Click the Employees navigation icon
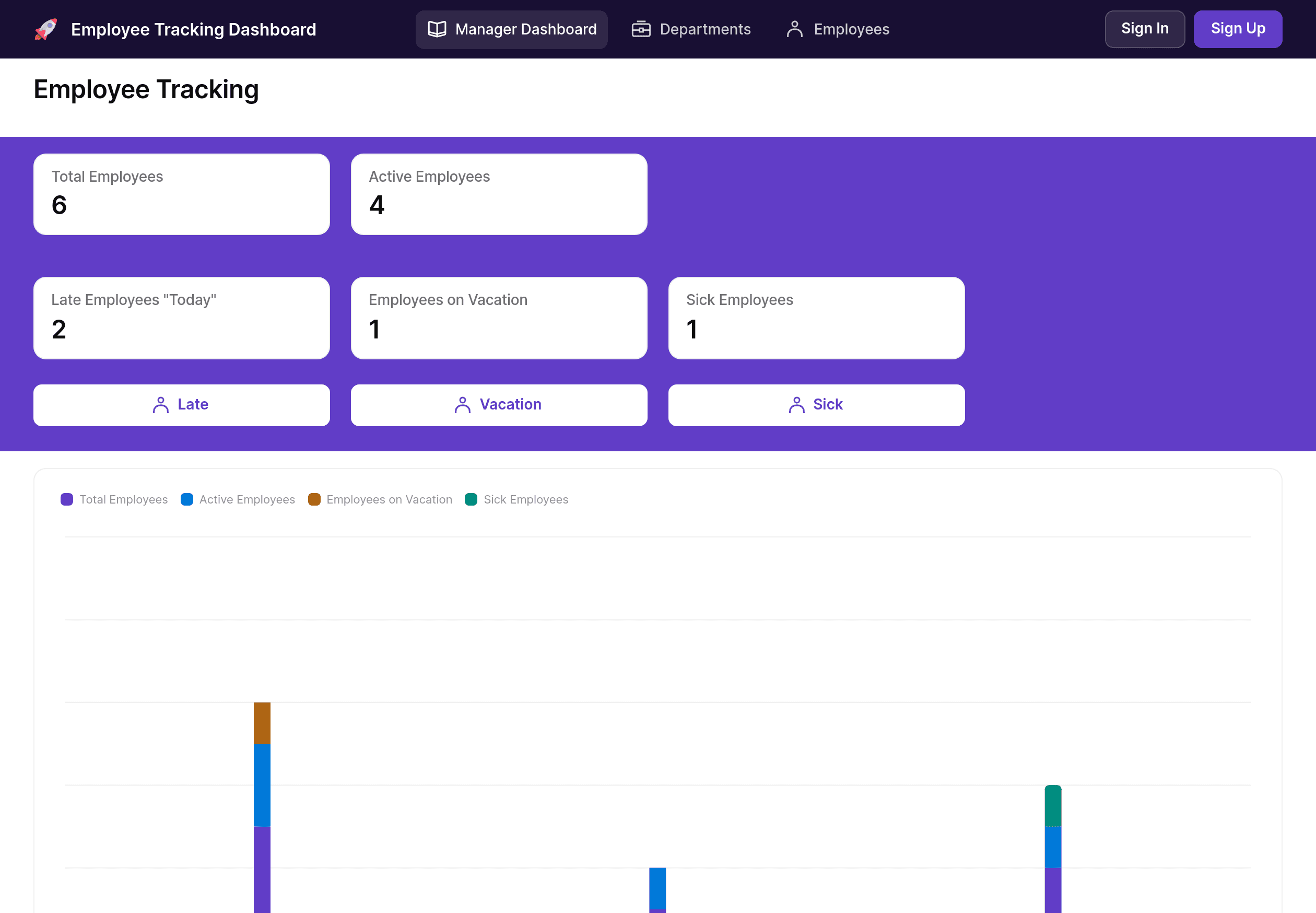Image resolution: width=1316 pixels, height=913 pixels. (794, 29)
